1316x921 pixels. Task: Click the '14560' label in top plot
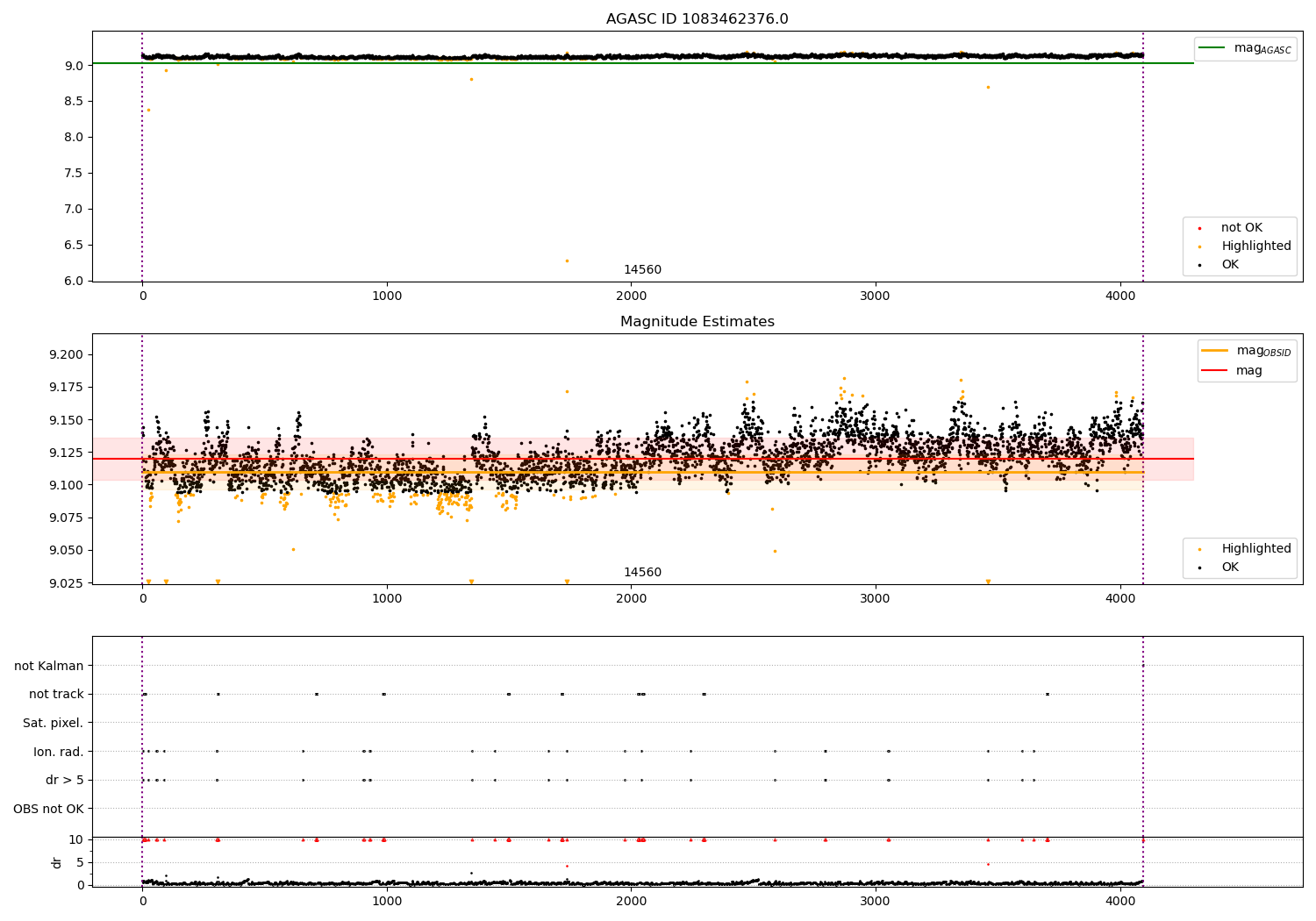tap(642, 270)
